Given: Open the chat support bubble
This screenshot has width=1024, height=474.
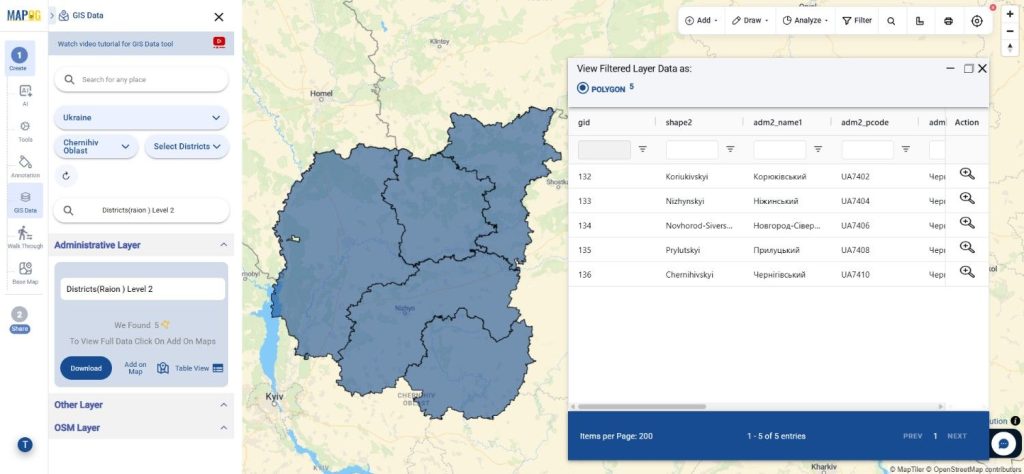Looking at the screenshot, I should (1003, 444).
